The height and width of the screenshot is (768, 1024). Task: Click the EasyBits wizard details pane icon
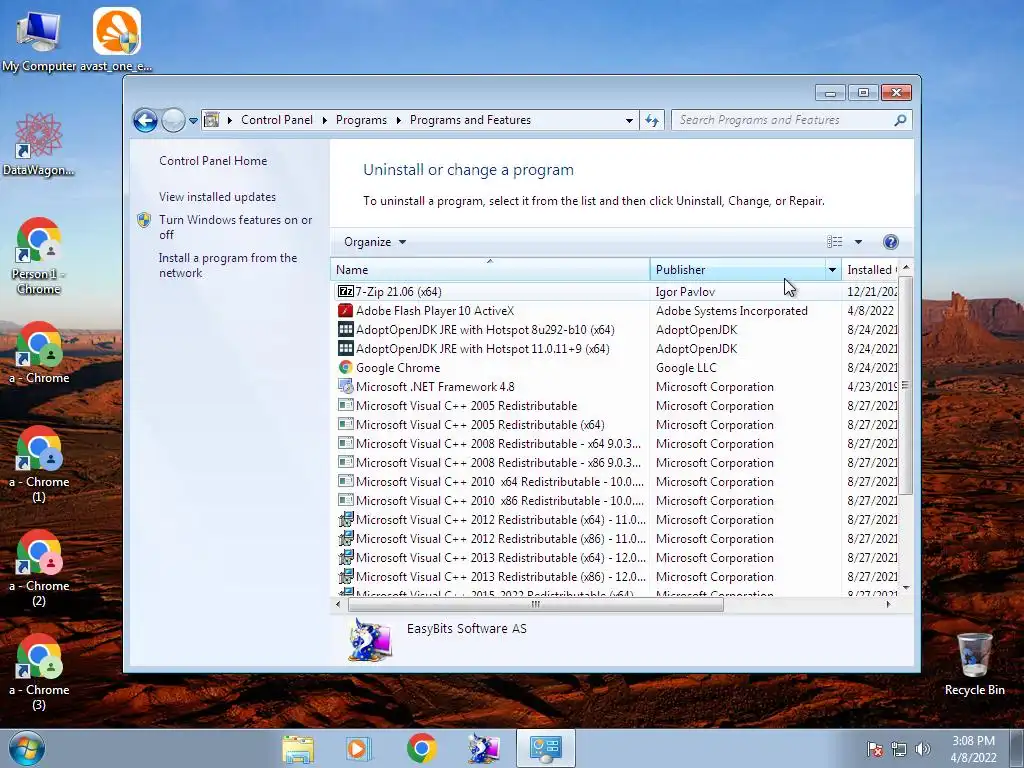coord(370,640)
